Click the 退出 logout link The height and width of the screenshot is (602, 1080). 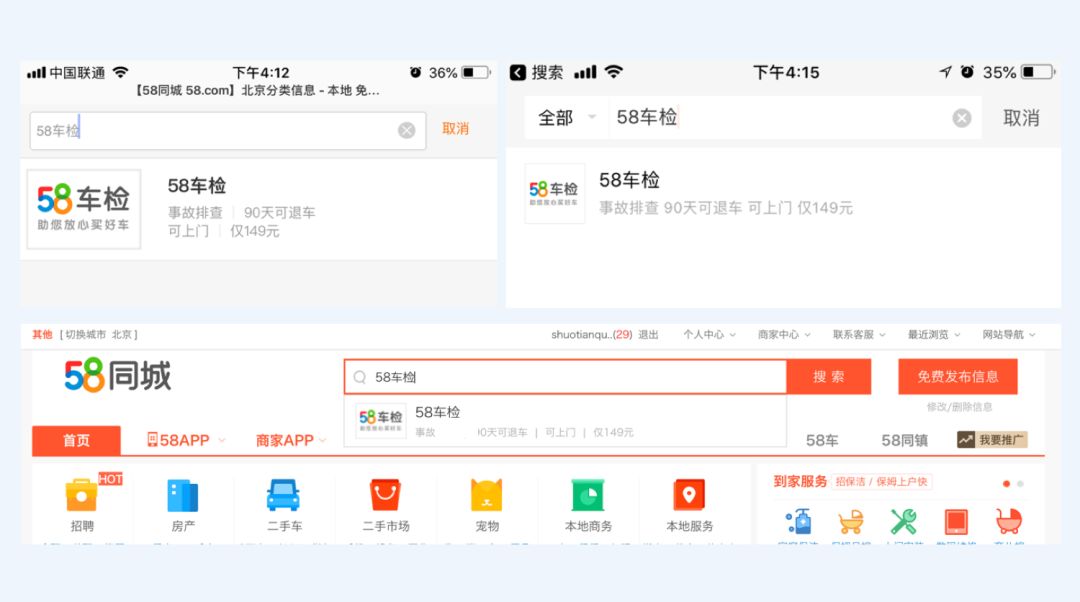click(648, 335)
